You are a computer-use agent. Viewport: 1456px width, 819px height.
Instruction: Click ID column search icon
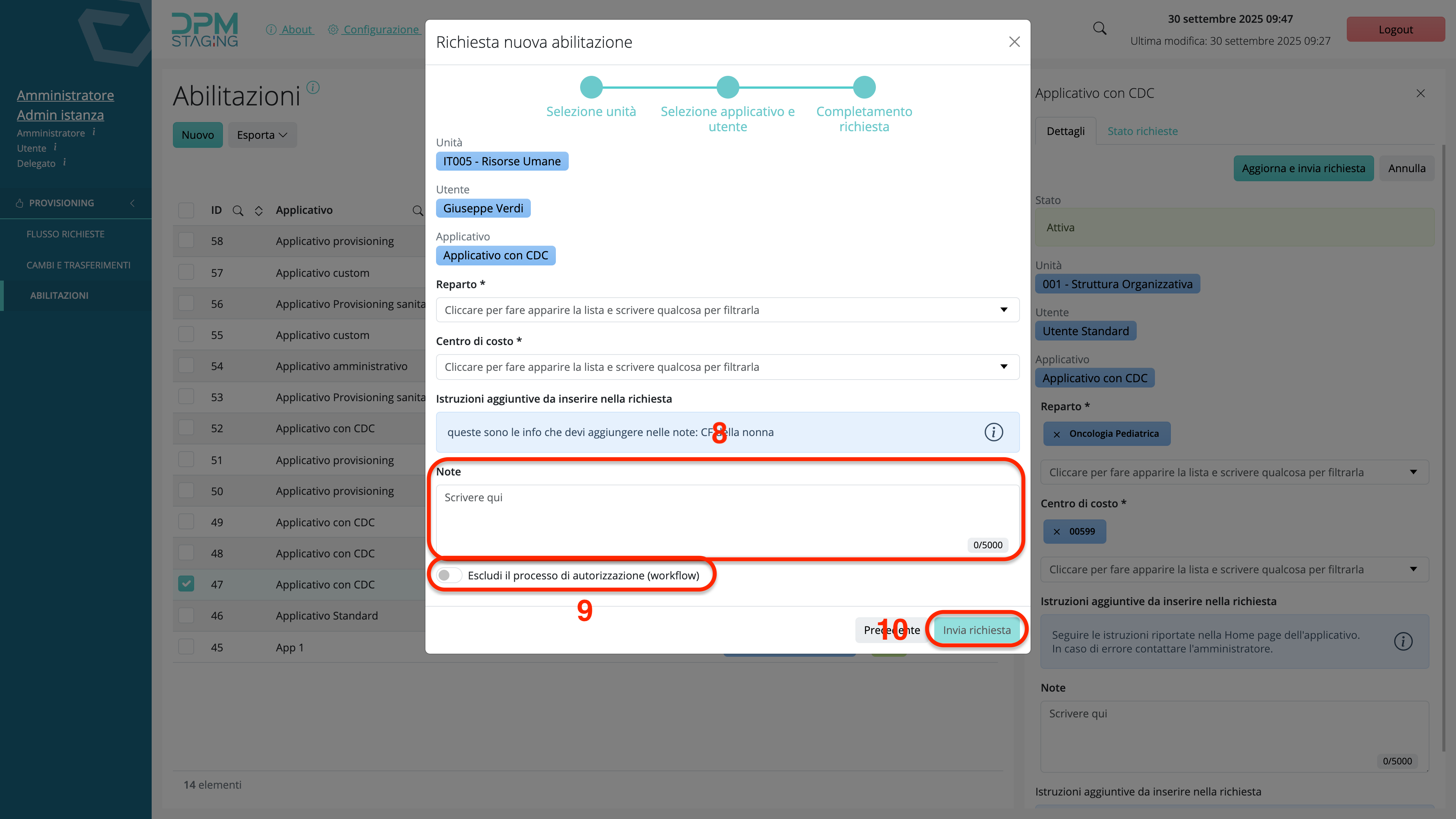click(238, 210)
